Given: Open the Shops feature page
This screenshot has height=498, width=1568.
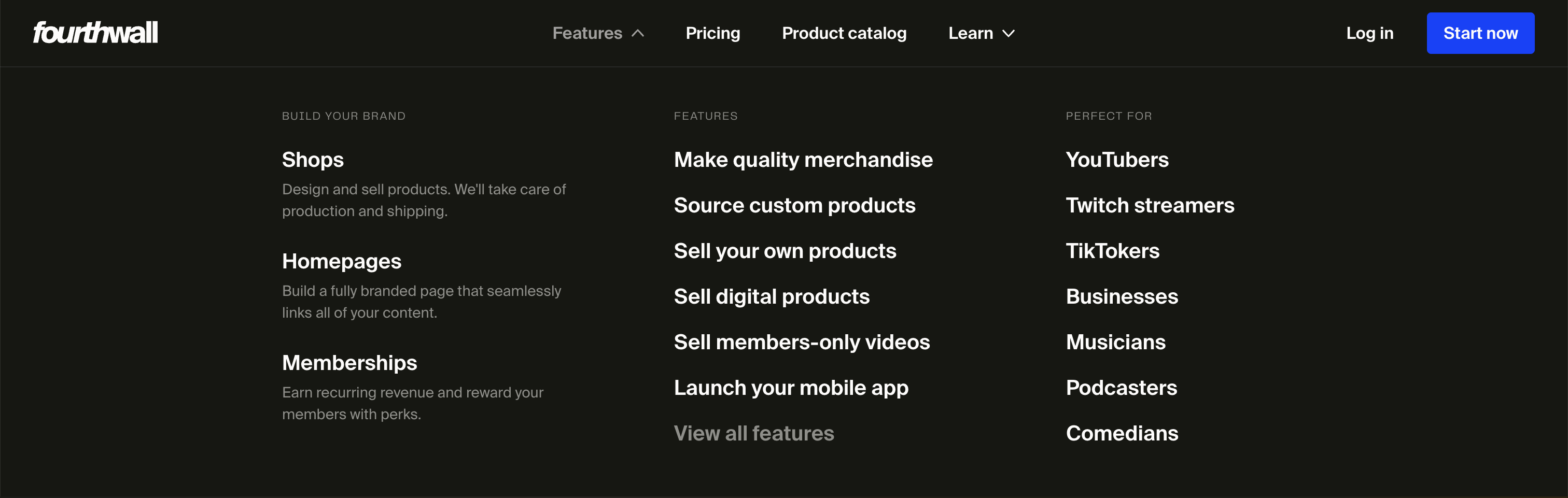Looking at the screenshot, I should (312, 160).
